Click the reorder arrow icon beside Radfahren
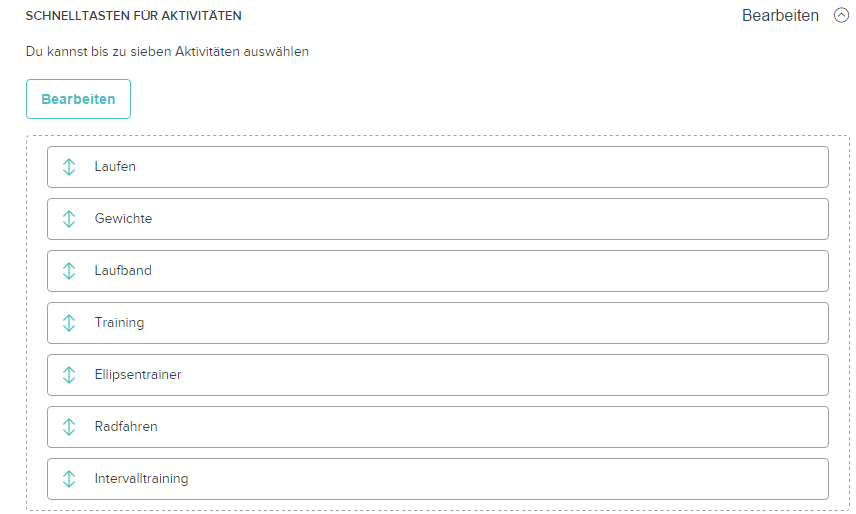 [69, 427]
